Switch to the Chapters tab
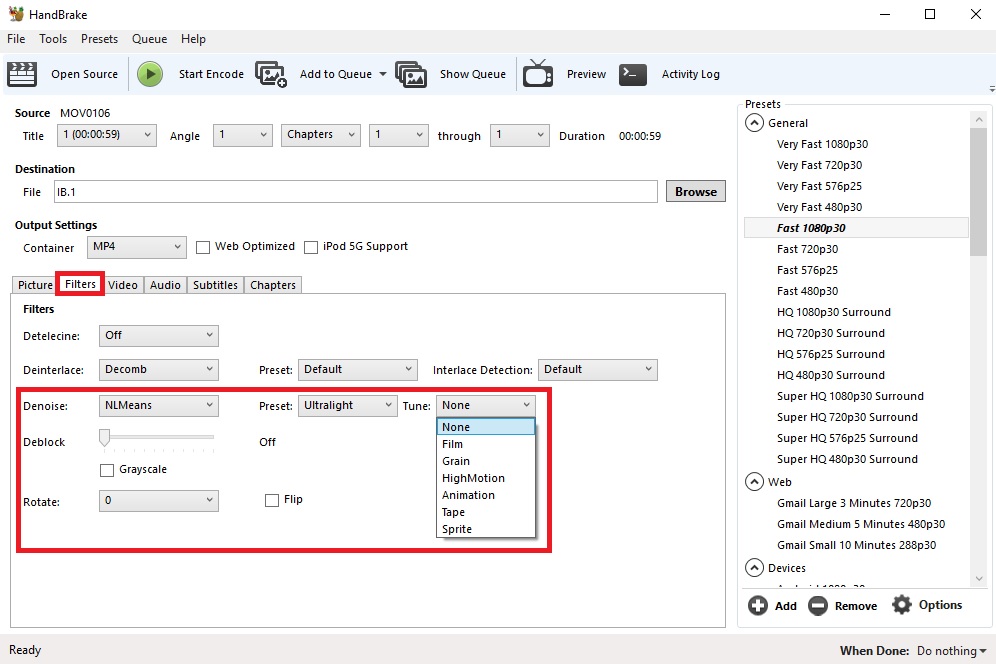Image resolution: width=996 pixels, height=664 pixels. click(x=273, y=285)
